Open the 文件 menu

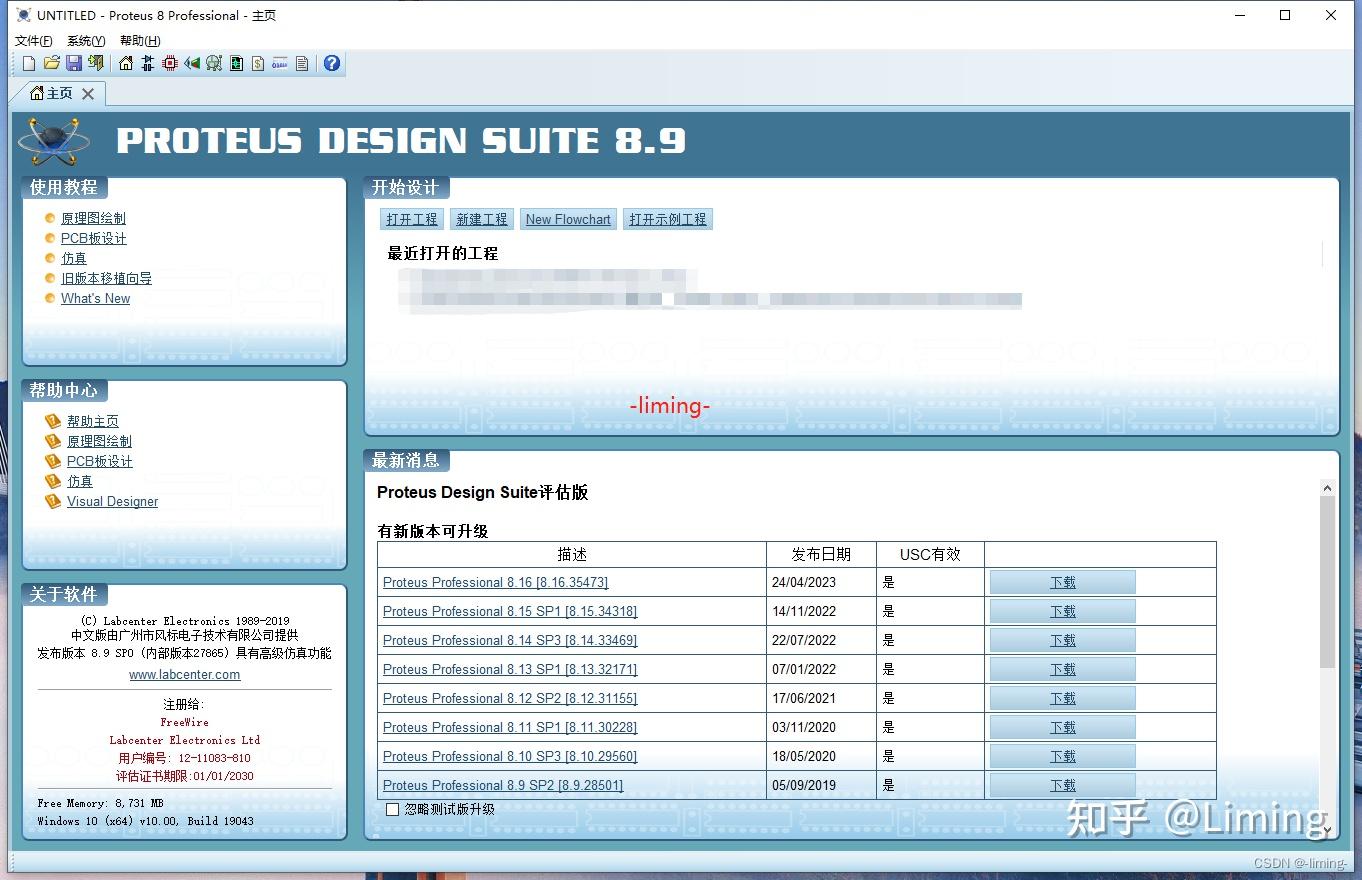[31, 41]
